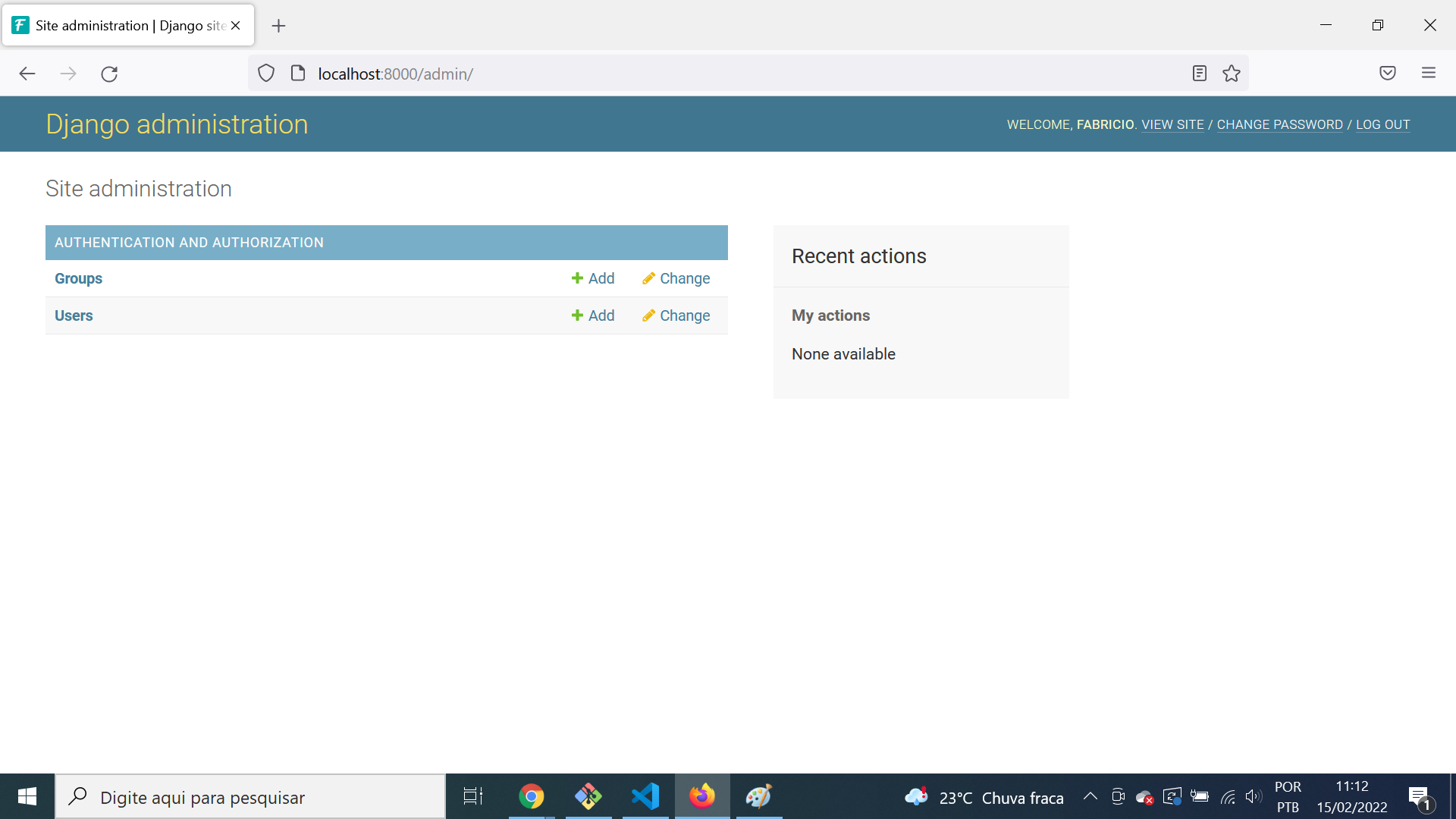
Task: Open a new browser tab
Action: (x=278, y=26)
